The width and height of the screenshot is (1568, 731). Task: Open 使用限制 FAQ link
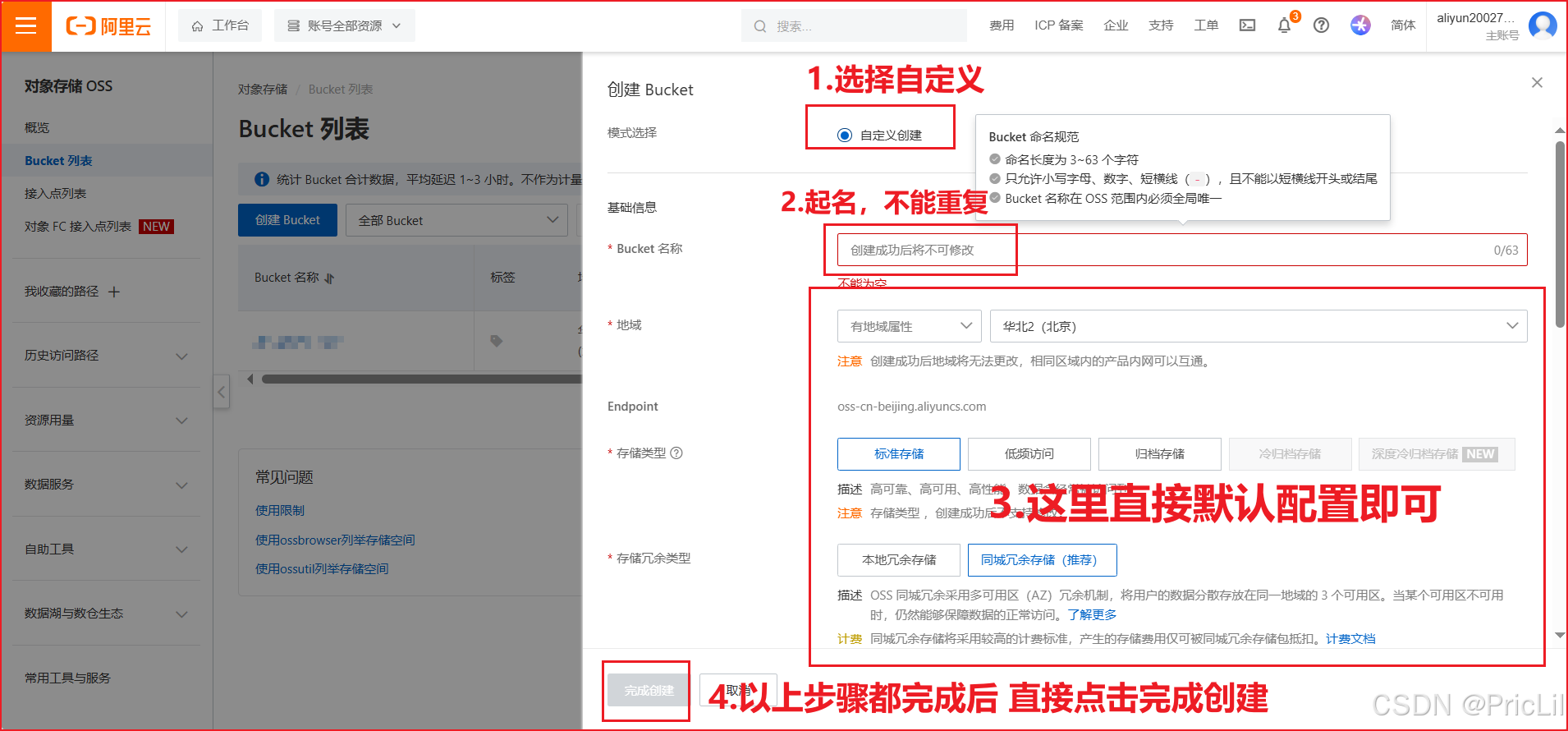tap(279, 510)
